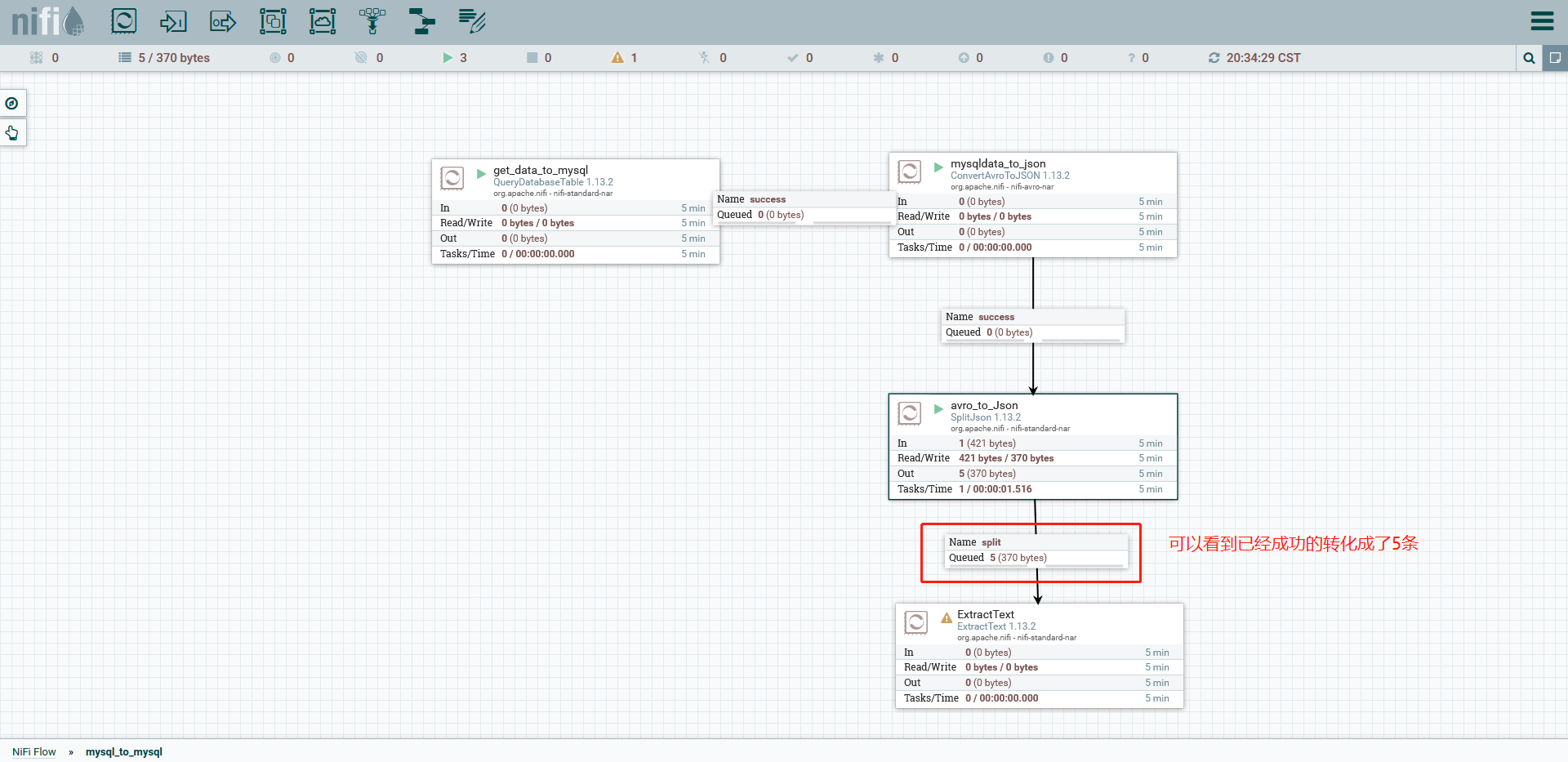Select success connection from get_data_to_mysql
The height and width of the screenshot is (762, 1568).
pos(804,207)
